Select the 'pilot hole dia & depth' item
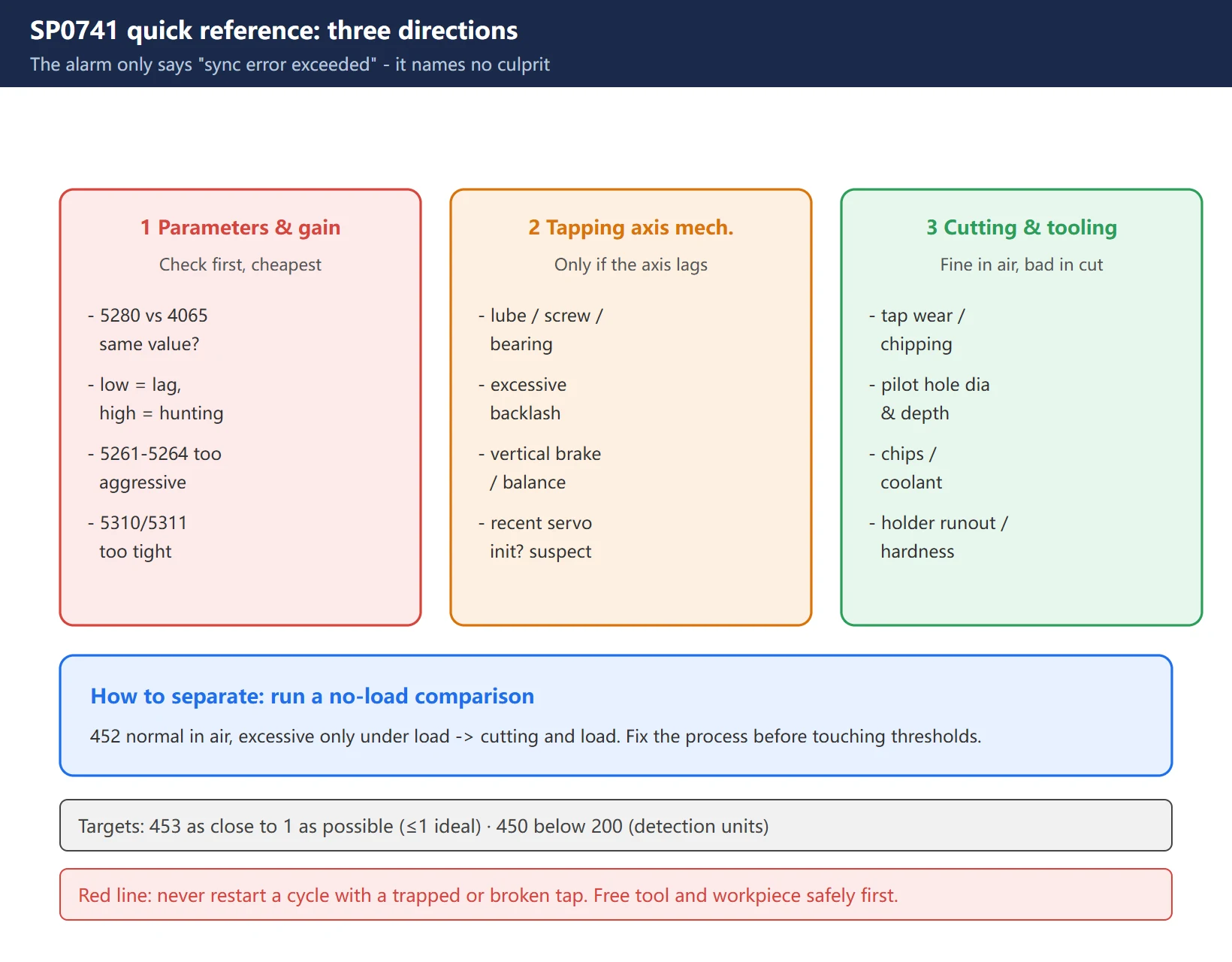This screenshot has height=962, width=1232. pyautogui.click(x=930, y=399)
